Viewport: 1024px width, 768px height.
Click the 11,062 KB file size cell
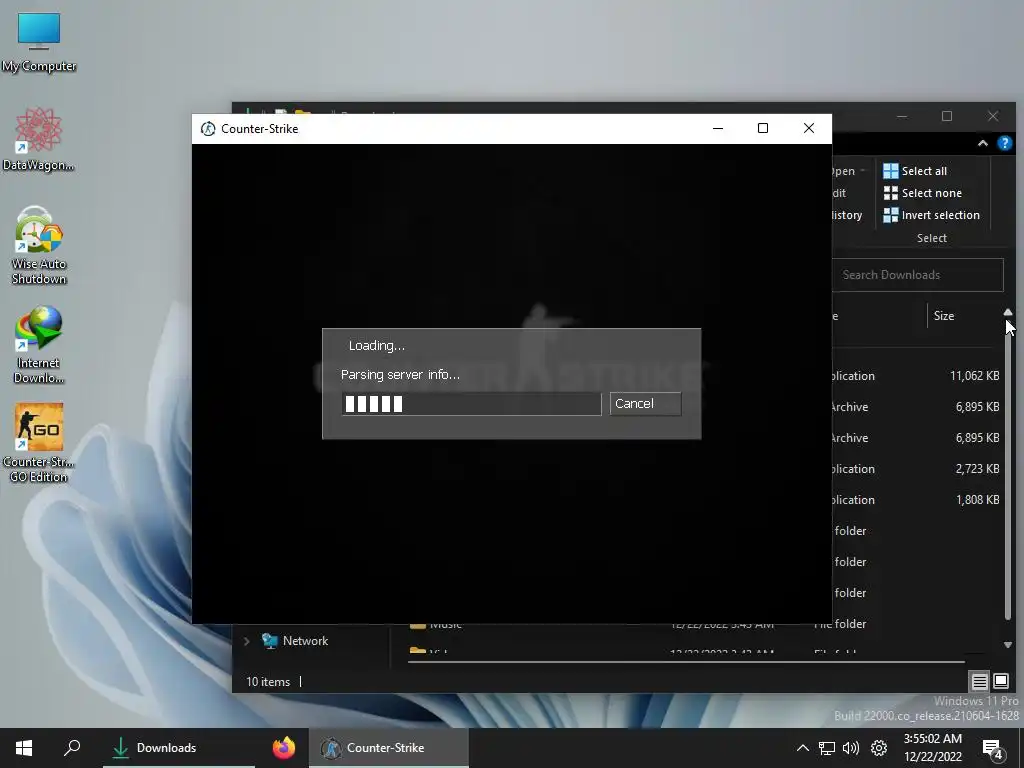(974, 376)
